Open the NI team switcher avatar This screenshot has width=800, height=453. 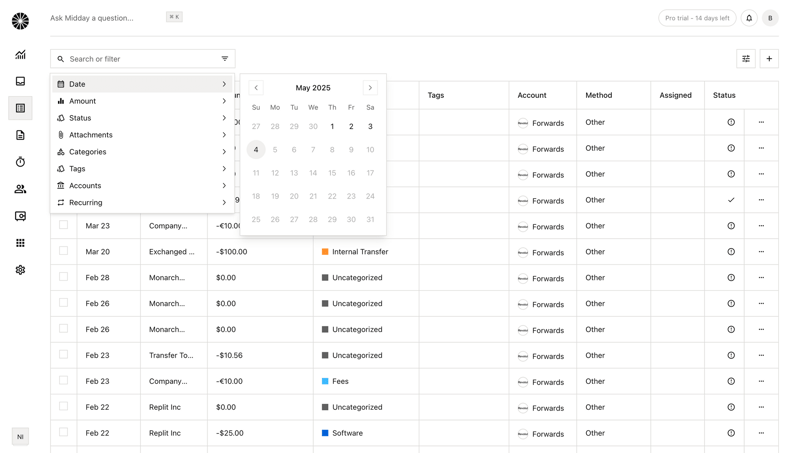(20, 437)
